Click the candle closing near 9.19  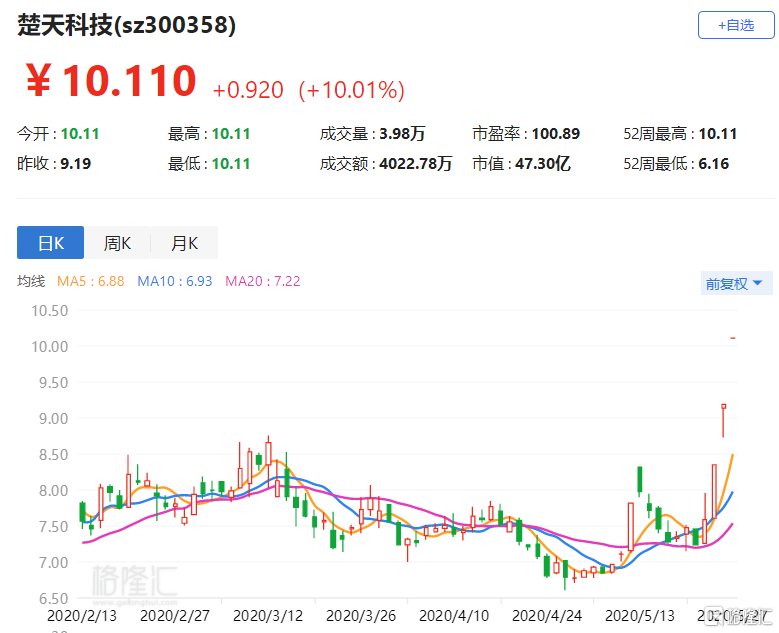click(x=723, y=420)
